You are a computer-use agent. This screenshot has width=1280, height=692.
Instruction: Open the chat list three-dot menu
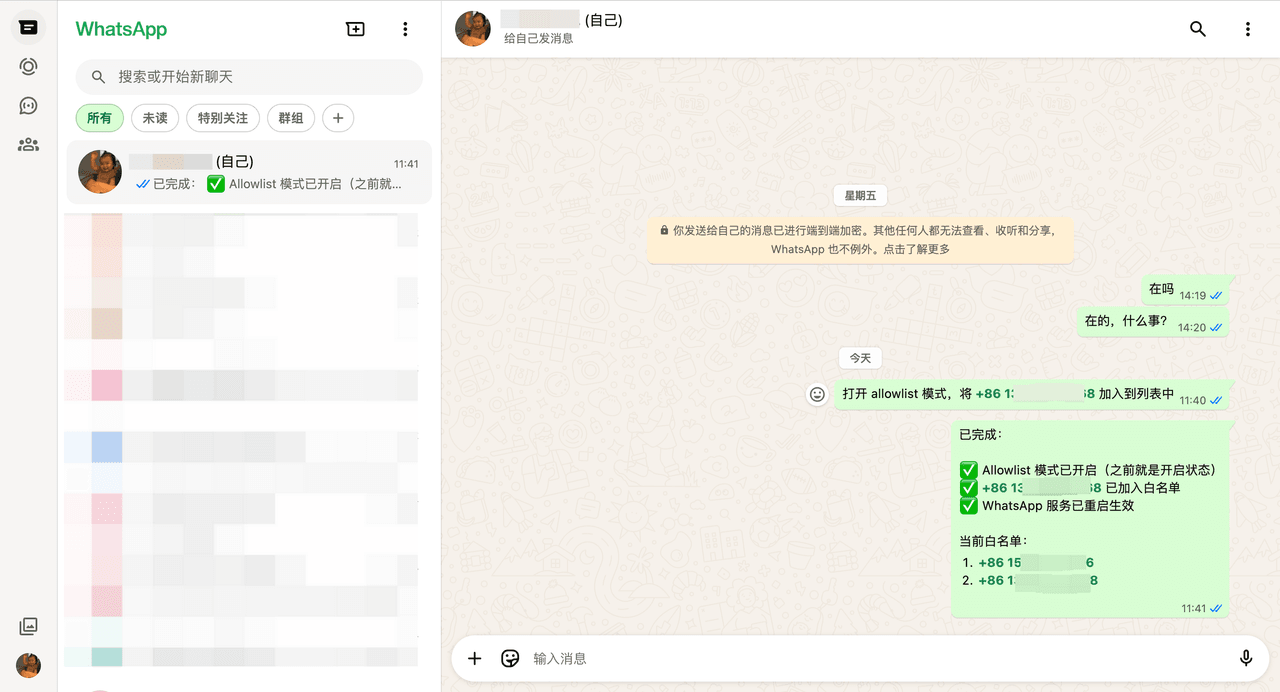[405, 29]
